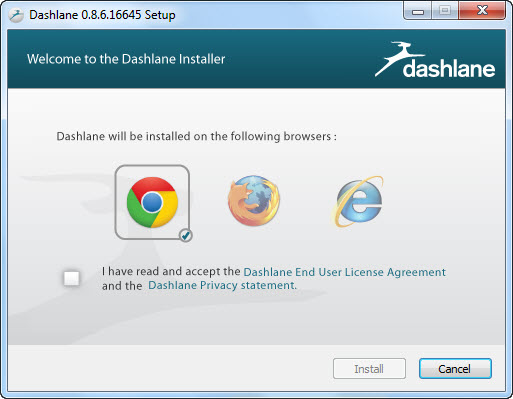
Task: Close the Dashlane Setup window
Action: [482, 11]
